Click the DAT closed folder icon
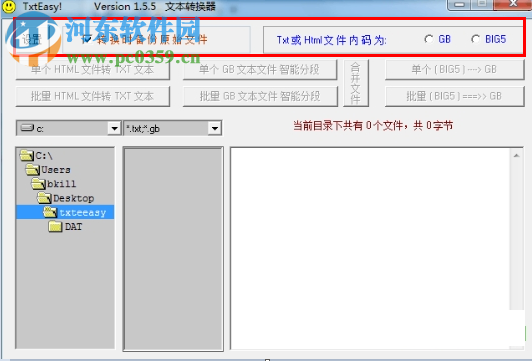The height and width of the screenshot is (361, 532). [x=55, y=226]
